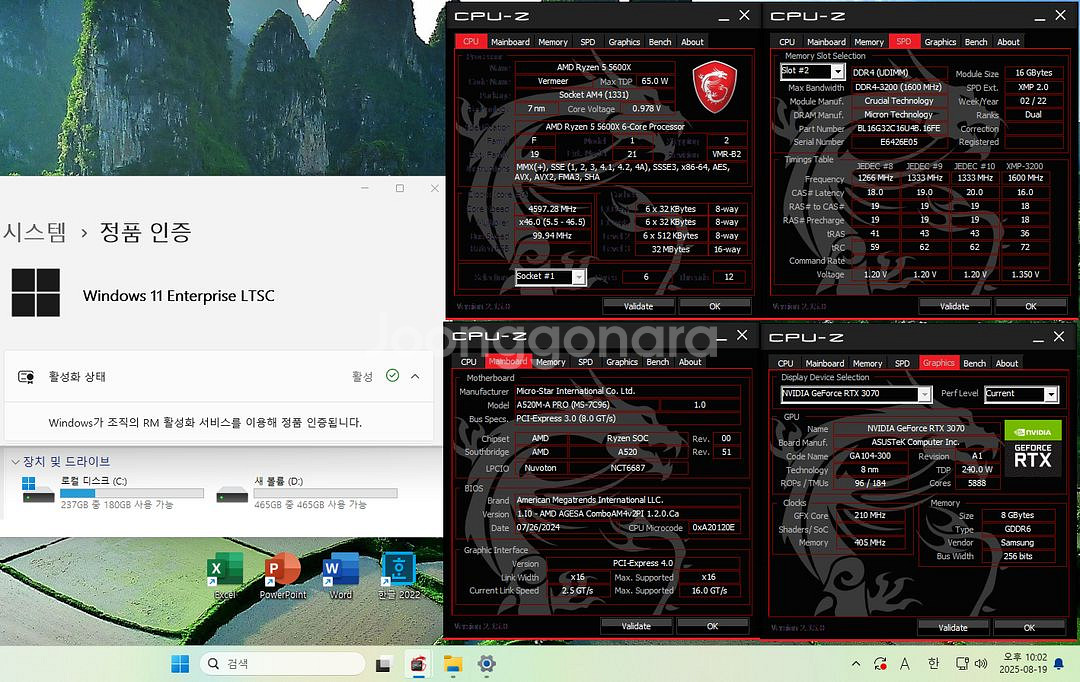Open 한글 2022 desktop shortcut
Screen dimensions: 1080x682
pos(398,575)
